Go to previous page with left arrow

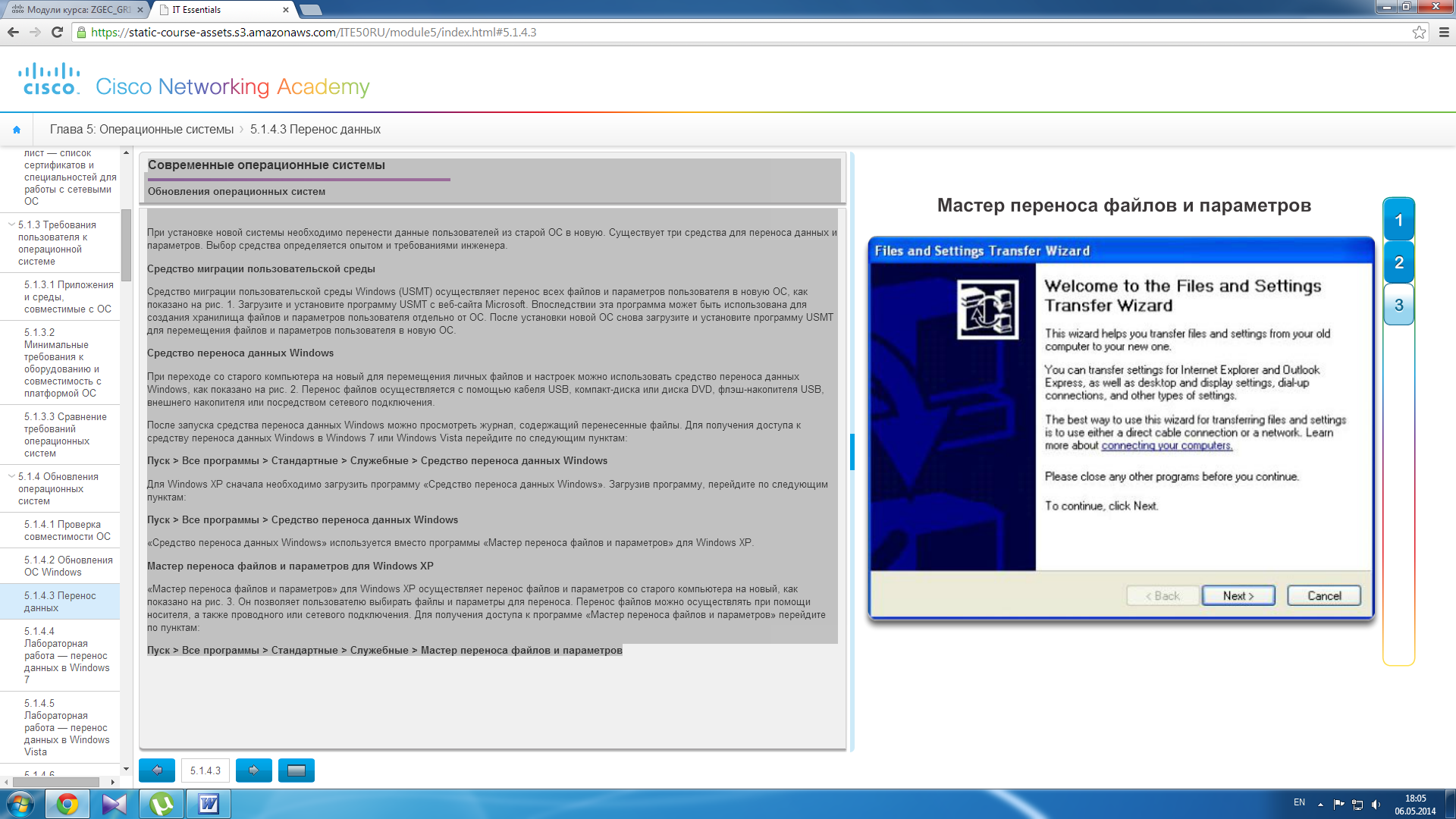(157, 770)
